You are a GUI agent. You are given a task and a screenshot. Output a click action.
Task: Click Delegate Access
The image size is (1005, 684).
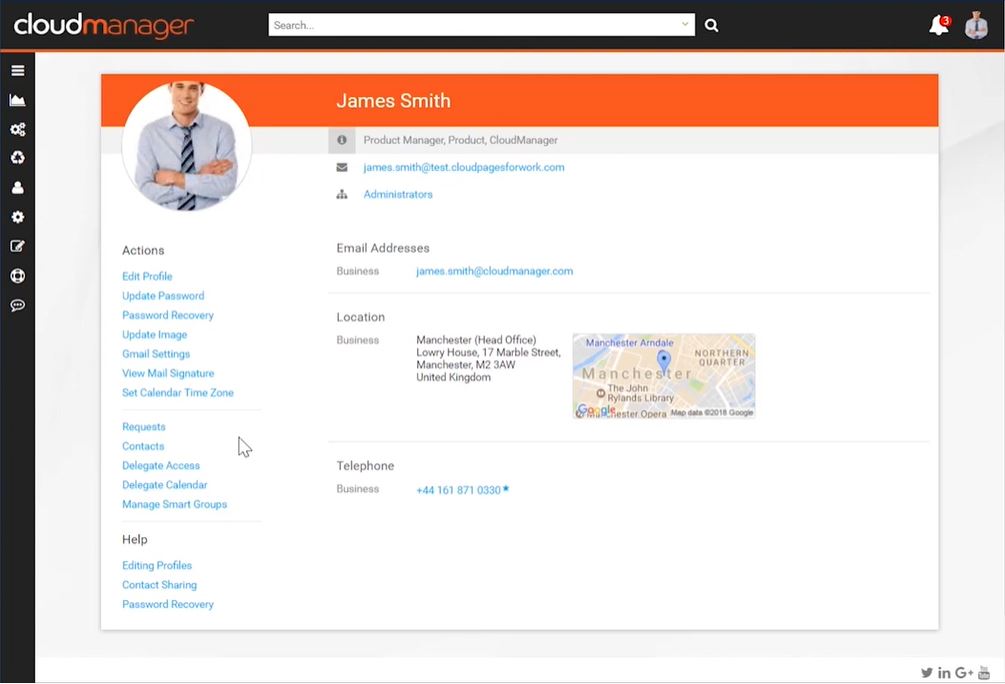click(x=161, y=465)
